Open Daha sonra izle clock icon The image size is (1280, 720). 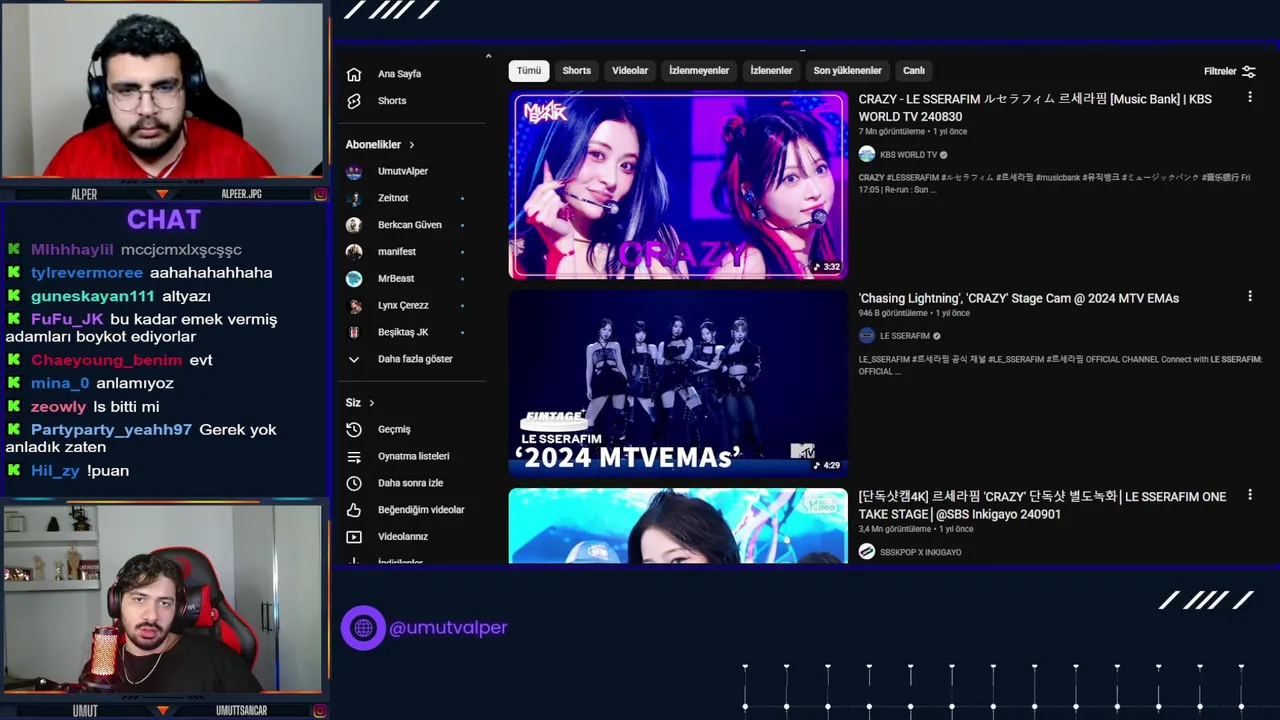[x=354, y=483]
